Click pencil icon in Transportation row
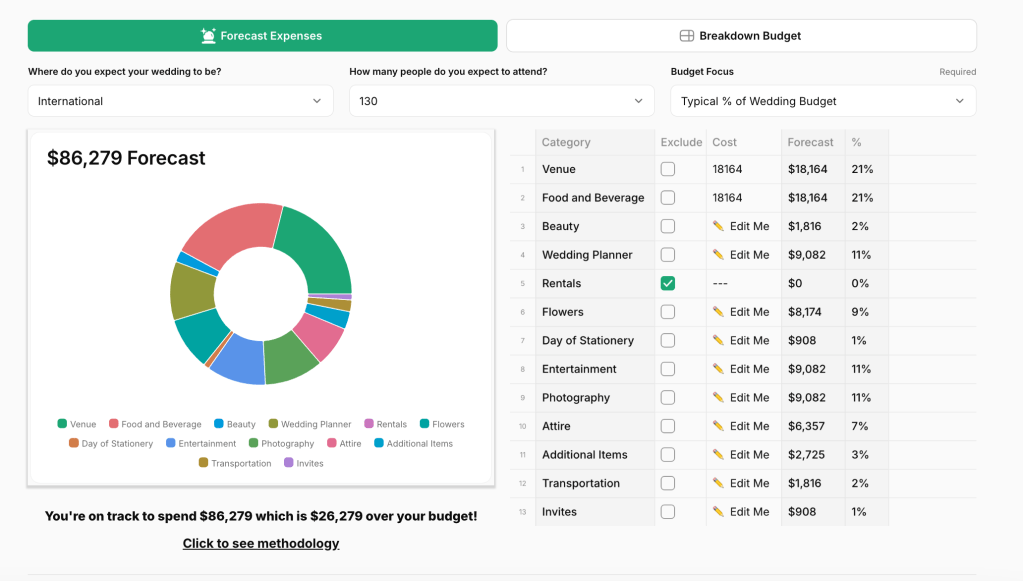The height and width of the screenshot is (581, 1023). 718,483
